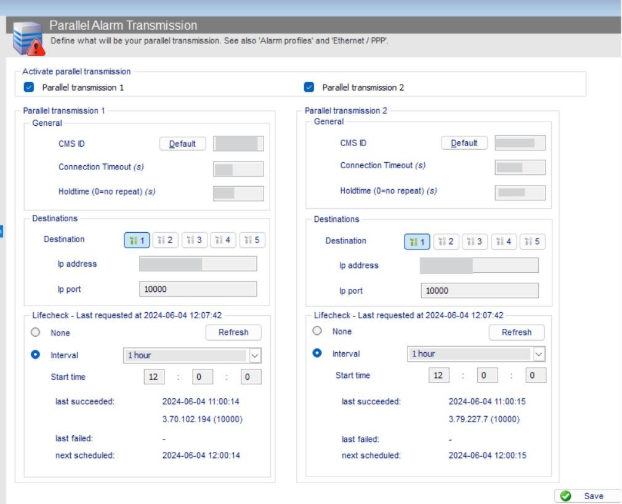The image size is (622, 504).
Task: Uncheck Parallel transmission 1 checkbox
Action: tap(29, 87)
